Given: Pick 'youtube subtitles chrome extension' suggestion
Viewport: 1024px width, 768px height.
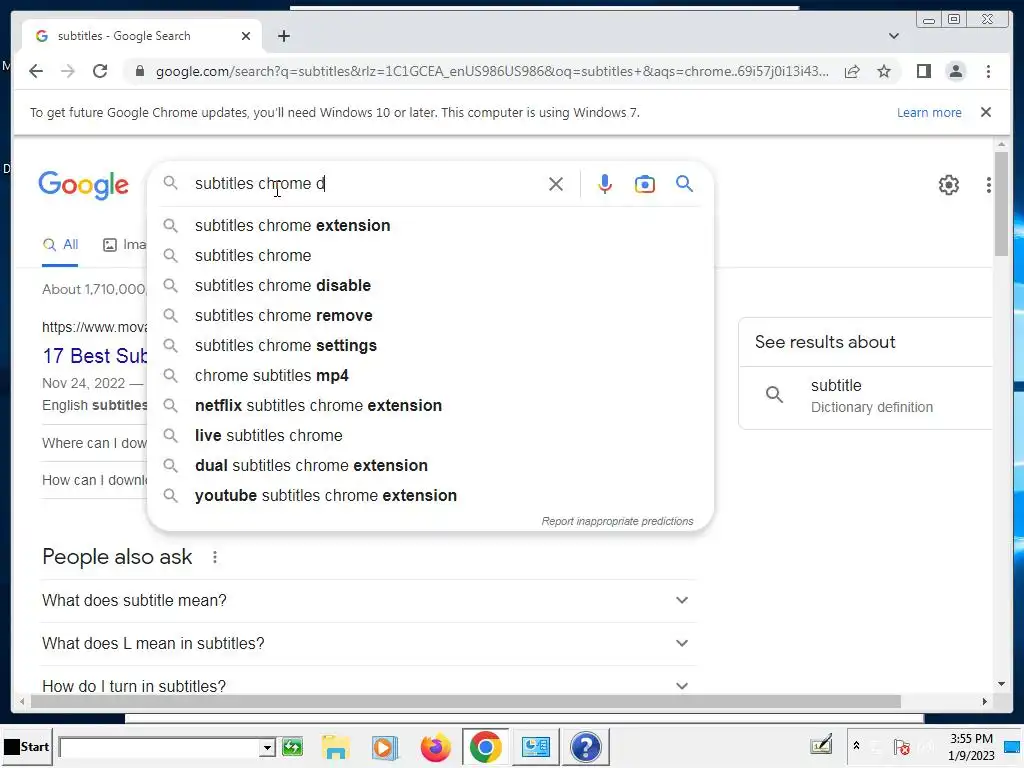Looking at the screenshot, I should tap(431, 496).
